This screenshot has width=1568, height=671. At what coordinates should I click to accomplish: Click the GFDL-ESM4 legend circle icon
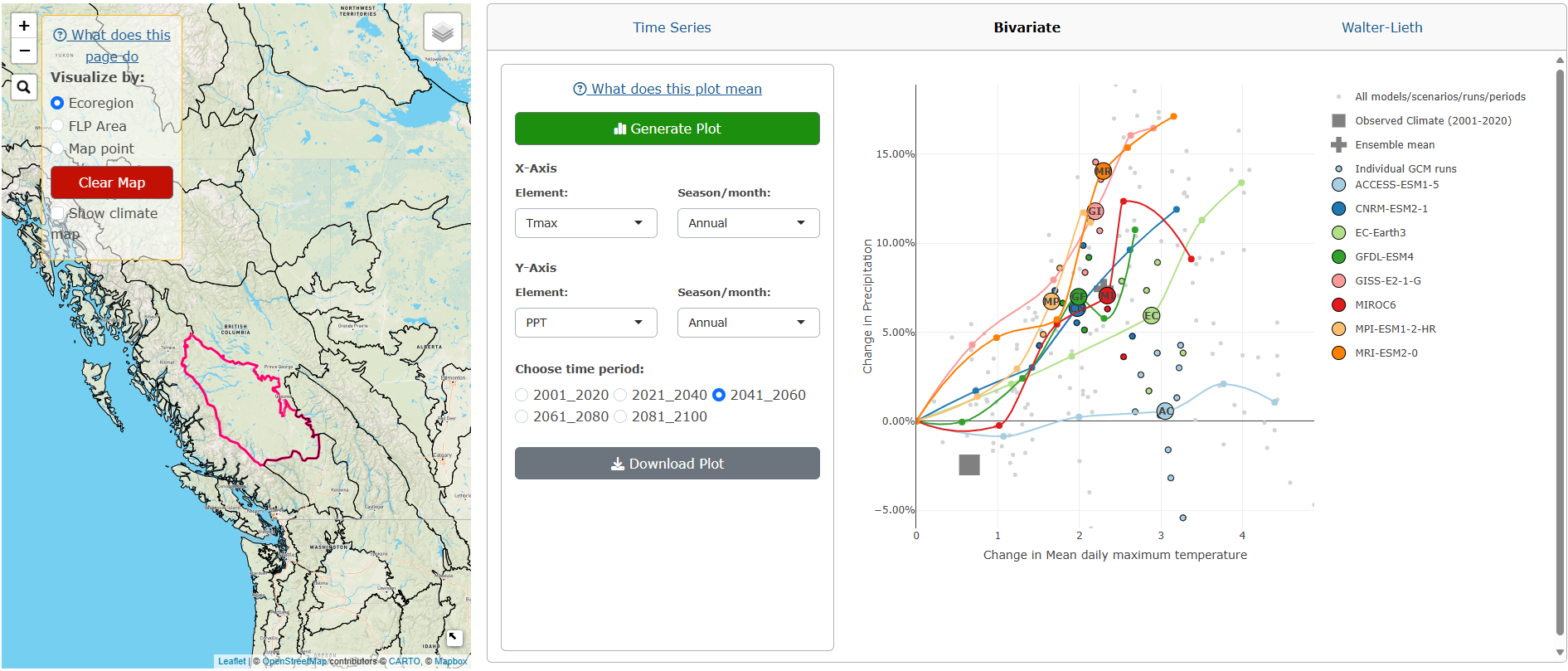click(1338, 257)
